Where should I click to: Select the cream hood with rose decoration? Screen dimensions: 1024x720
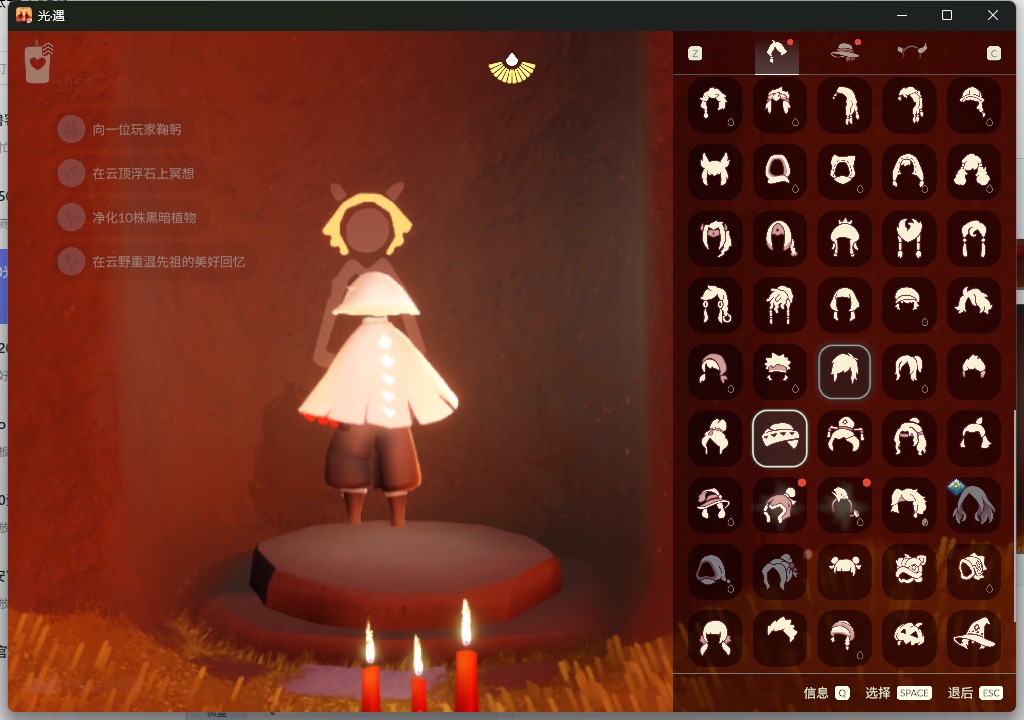pos(974,572)
